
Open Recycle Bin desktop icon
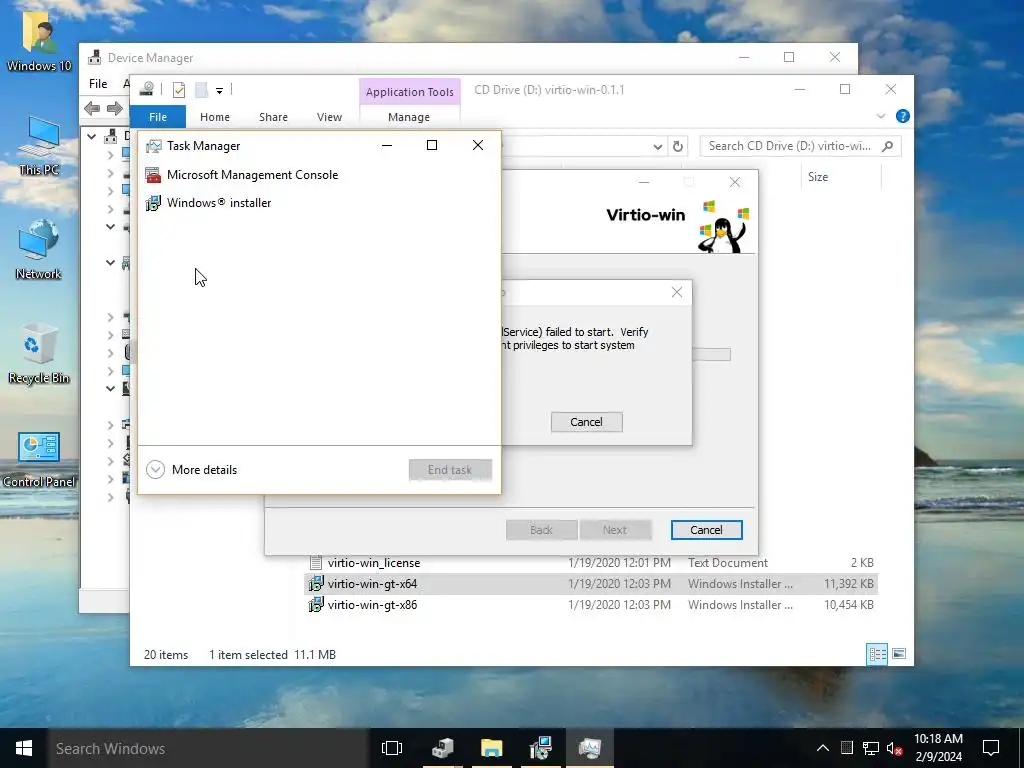(39, 354)
